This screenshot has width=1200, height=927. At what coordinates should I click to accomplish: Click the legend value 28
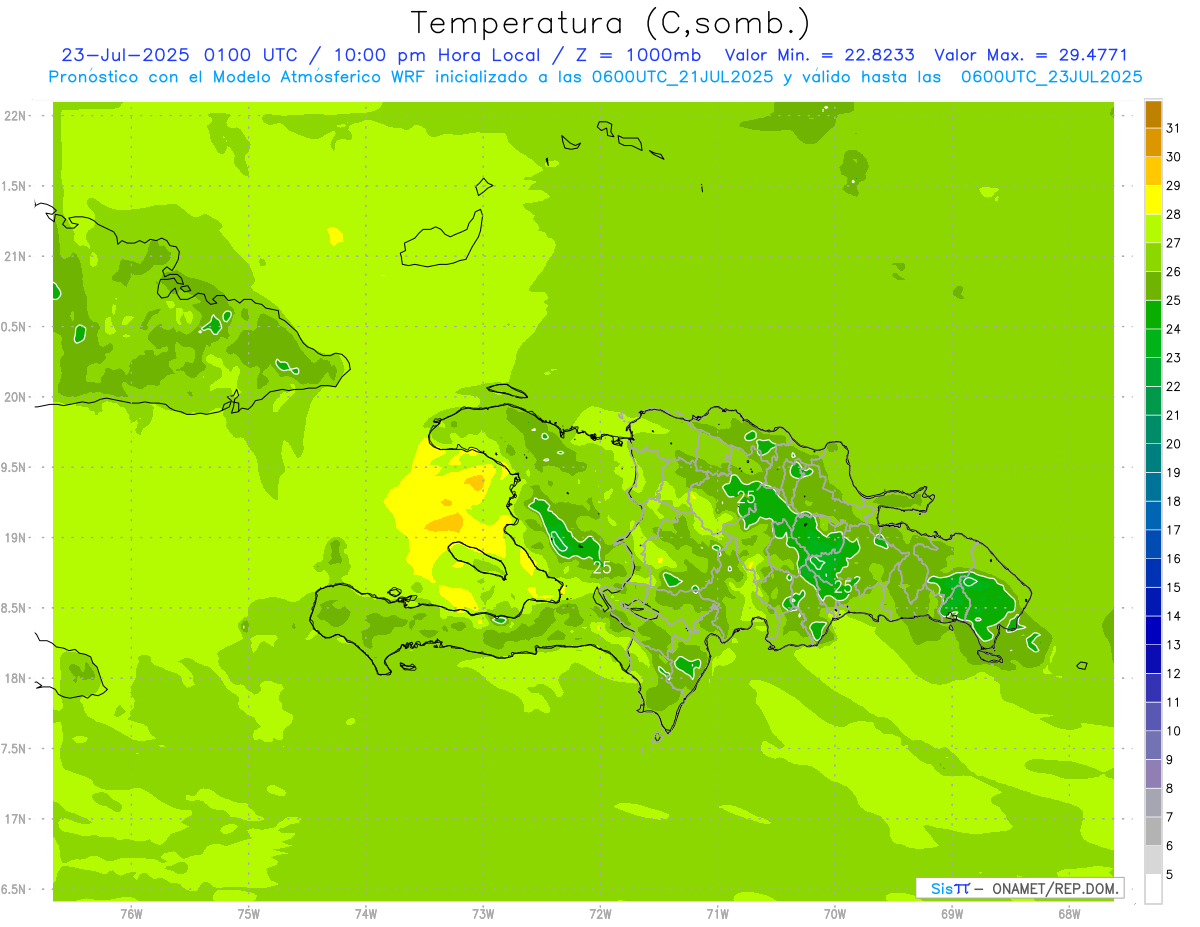point(1173,214)
